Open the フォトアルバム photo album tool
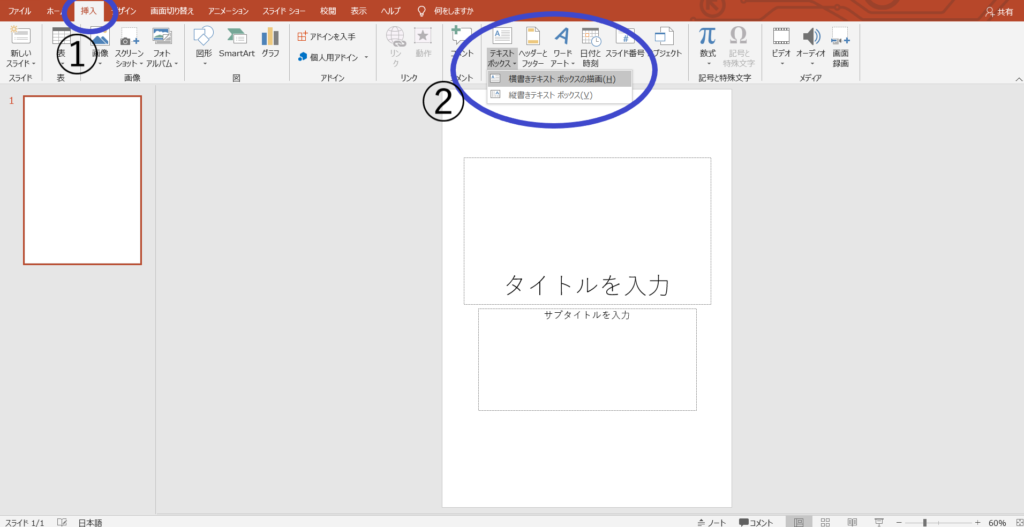This screenshot has width=1024, height=527. [162, 48]
